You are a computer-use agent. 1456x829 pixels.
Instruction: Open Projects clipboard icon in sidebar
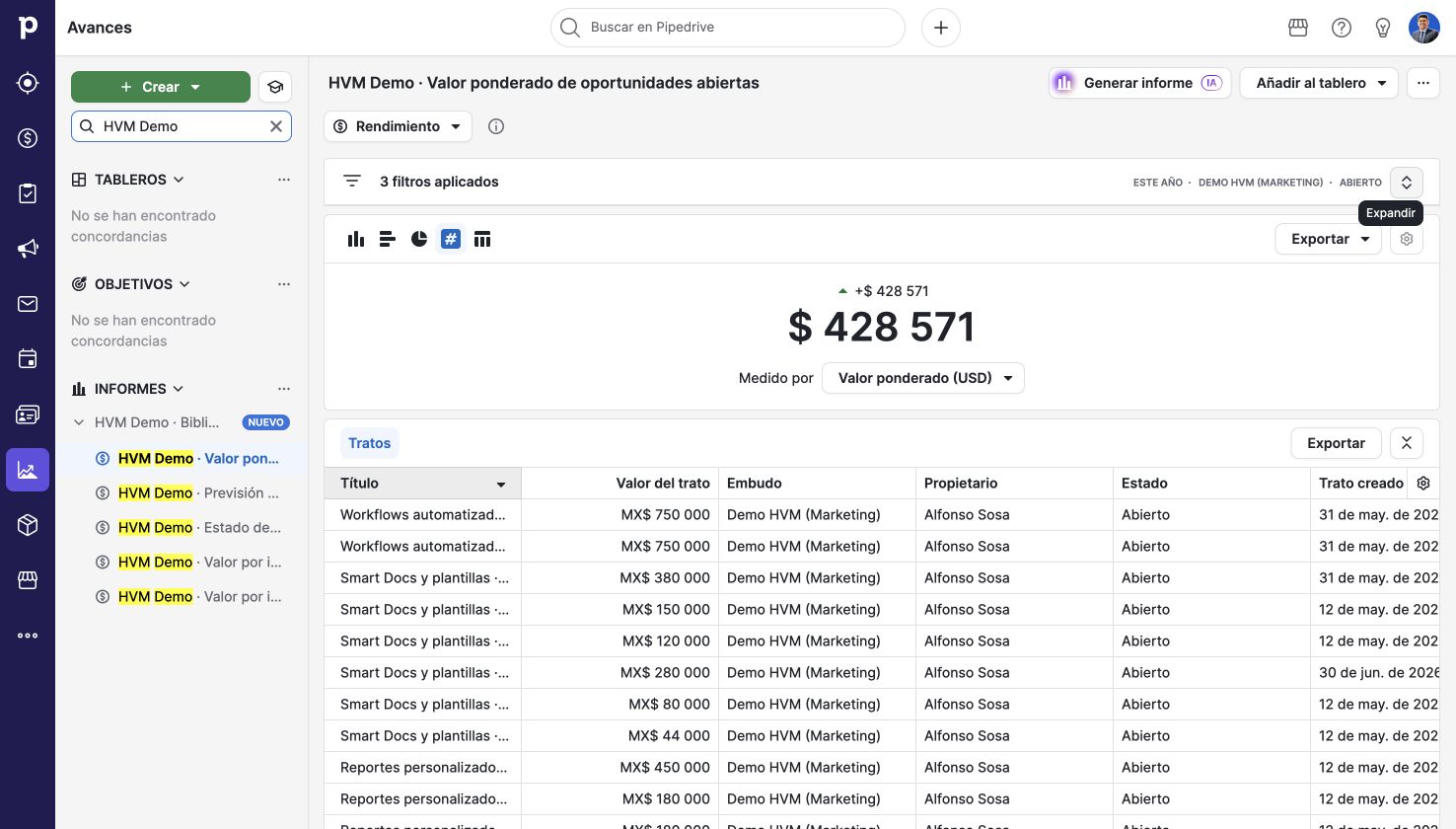(x=28, y=193)
